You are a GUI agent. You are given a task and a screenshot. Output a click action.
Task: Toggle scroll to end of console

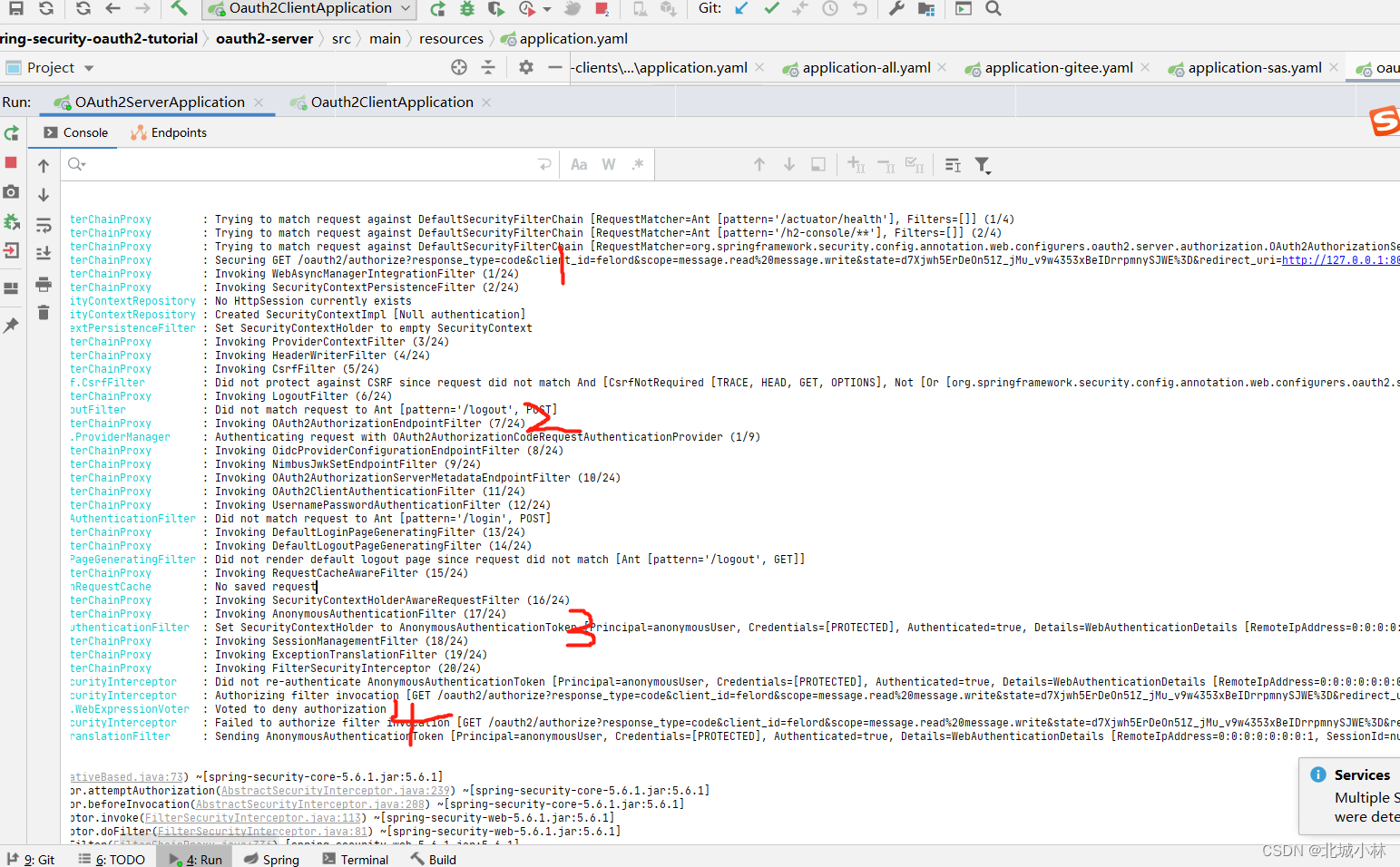point(44,253)
